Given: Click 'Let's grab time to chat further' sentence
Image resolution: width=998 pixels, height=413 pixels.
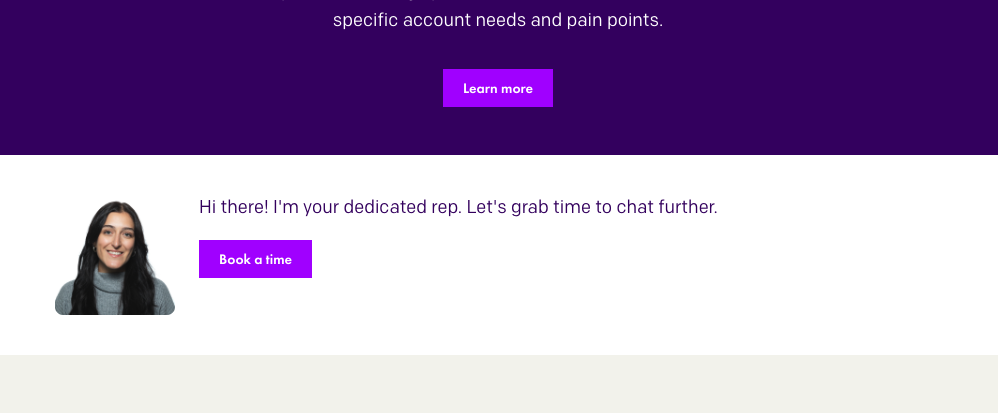Looking at the screenshot, I should 592,207.
